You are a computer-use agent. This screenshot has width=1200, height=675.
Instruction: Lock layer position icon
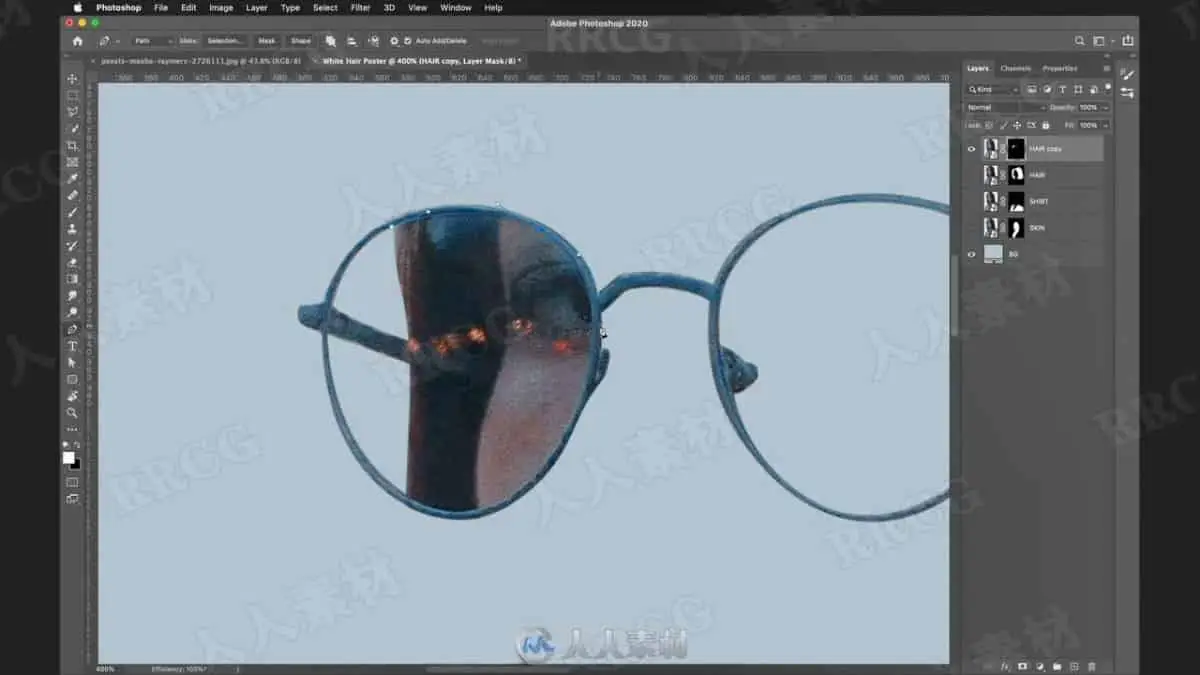[x=1018, y=125]
